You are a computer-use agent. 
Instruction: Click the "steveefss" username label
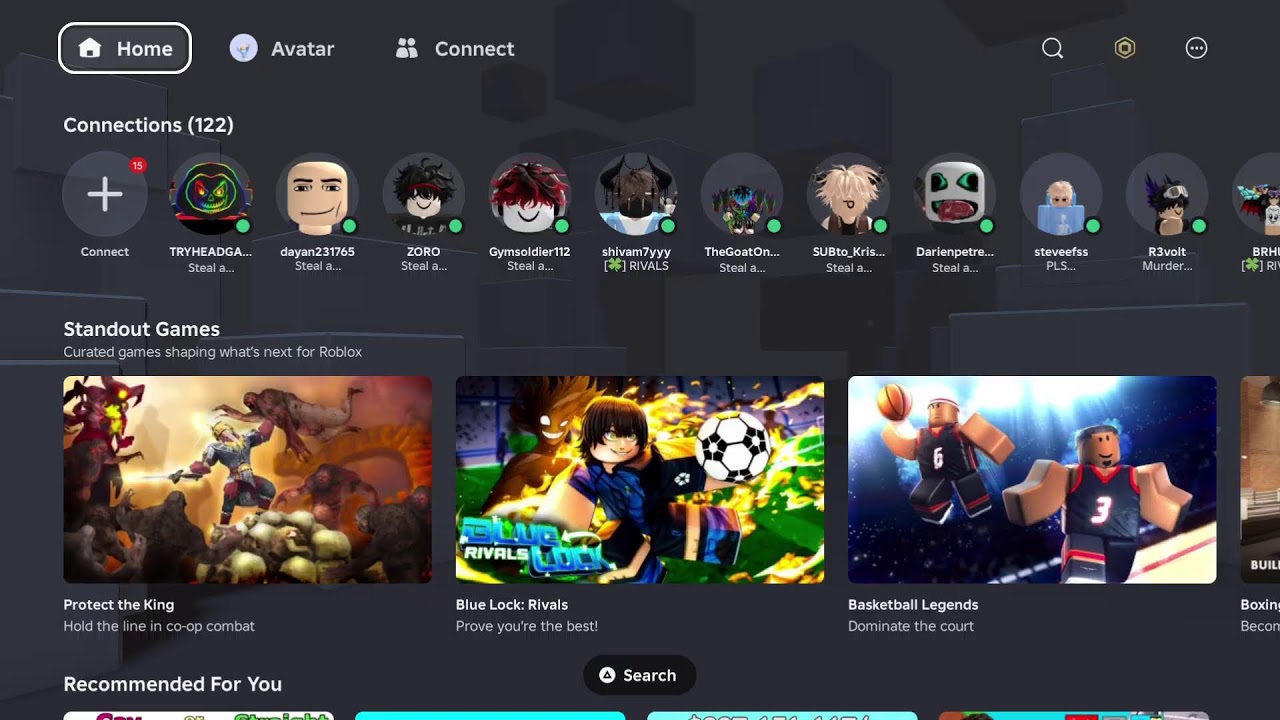coord(1061,252)
